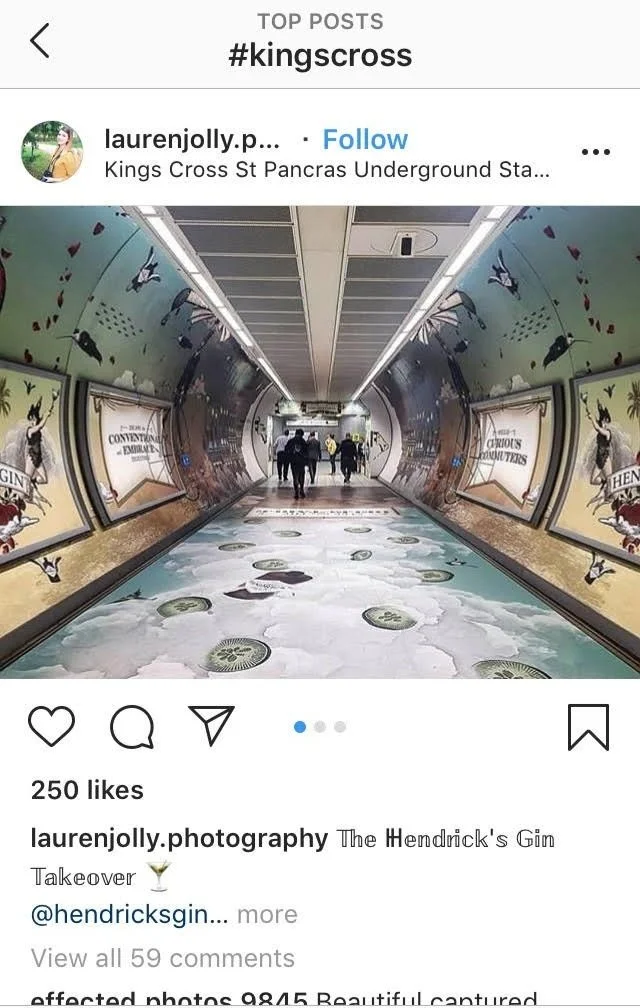The width and height of the screenshot is (640, 1008).
Task: Open the @hendricksgin mention
Action: 129,914
